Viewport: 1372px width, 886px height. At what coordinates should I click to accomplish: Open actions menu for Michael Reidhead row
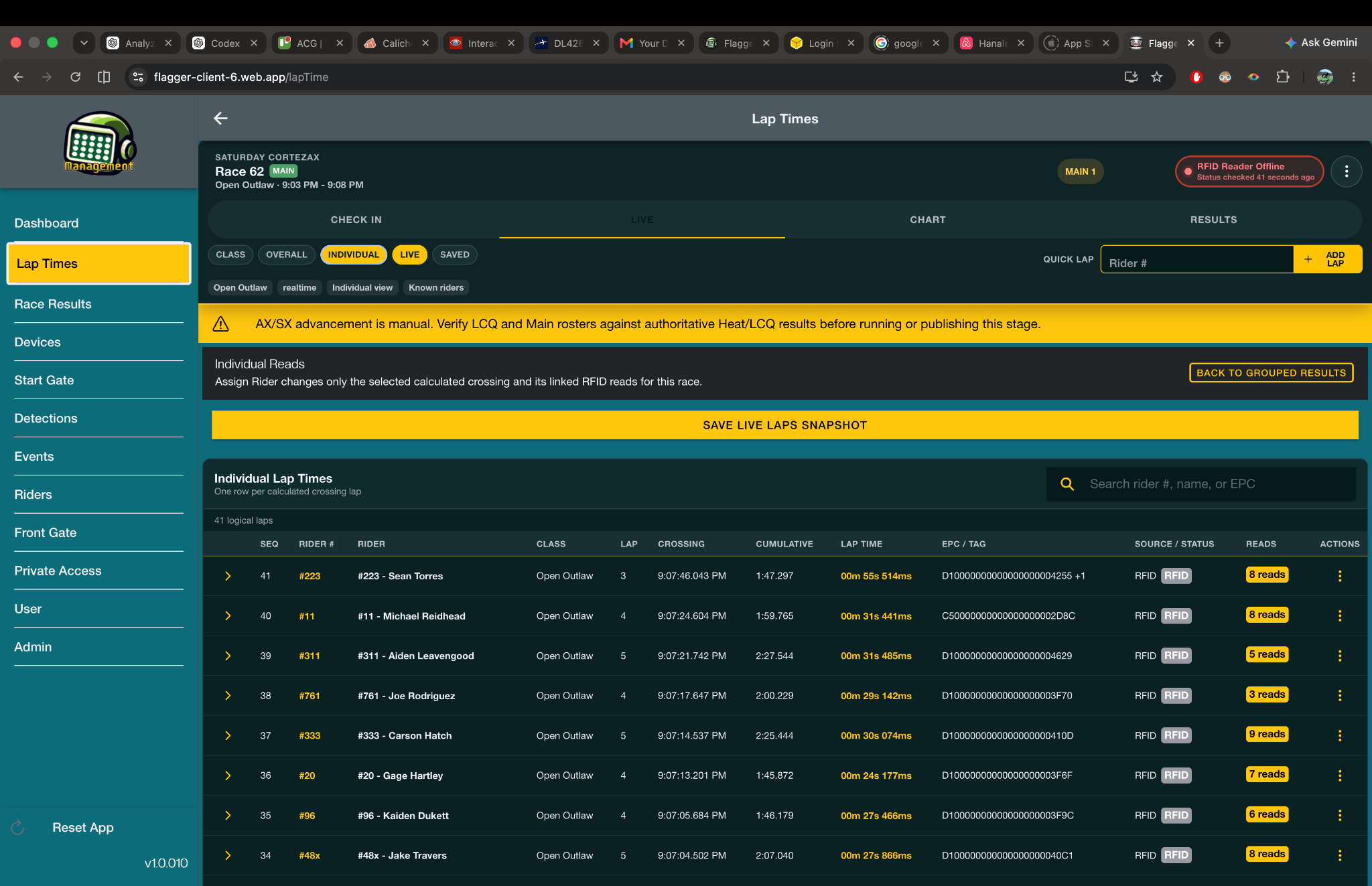click(x=1340, y=615)
